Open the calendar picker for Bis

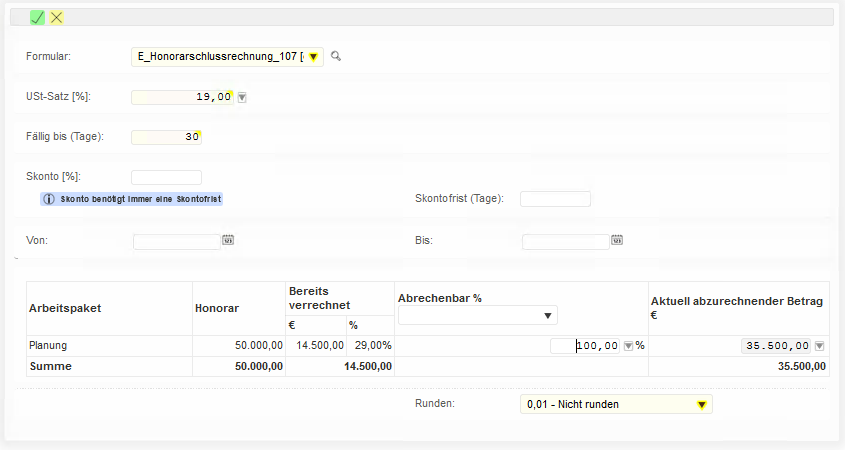point(617,240)
